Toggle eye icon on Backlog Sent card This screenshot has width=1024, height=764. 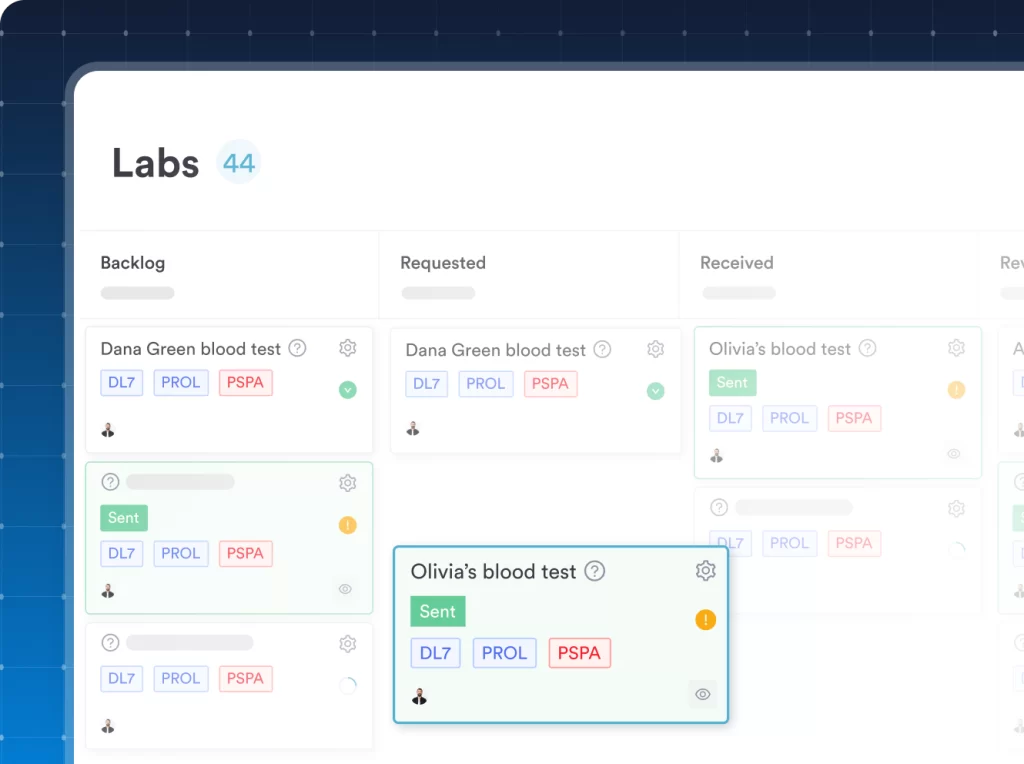pos(345,589)
